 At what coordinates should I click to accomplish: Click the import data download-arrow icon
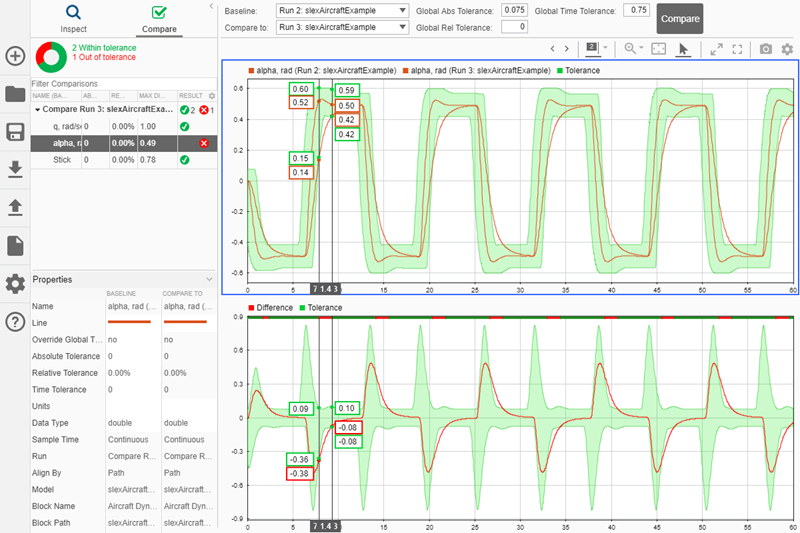[x=15, y=169]
